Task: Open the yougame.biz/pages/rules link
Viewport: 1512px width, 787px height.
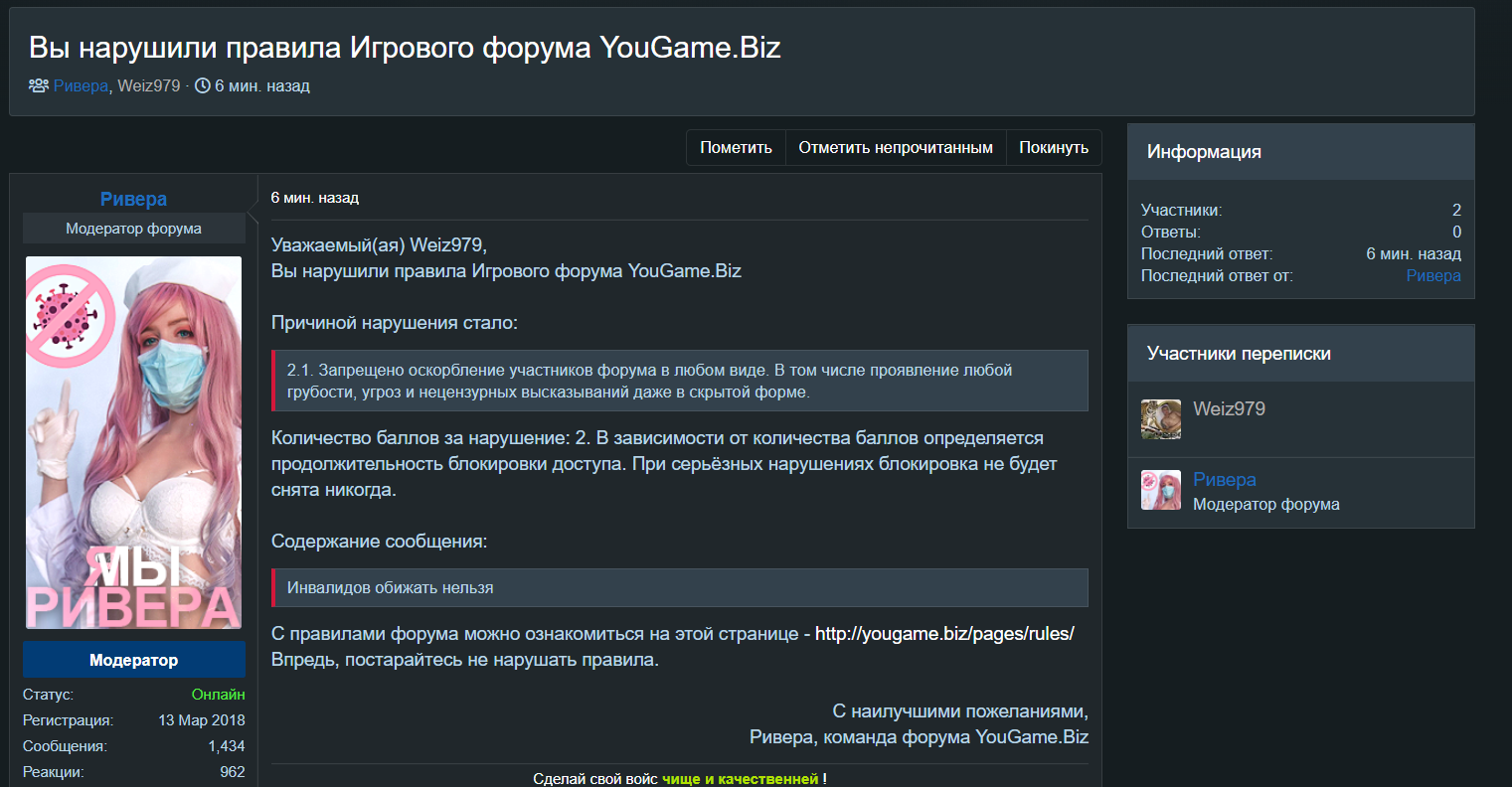Action: click(943, 633)
